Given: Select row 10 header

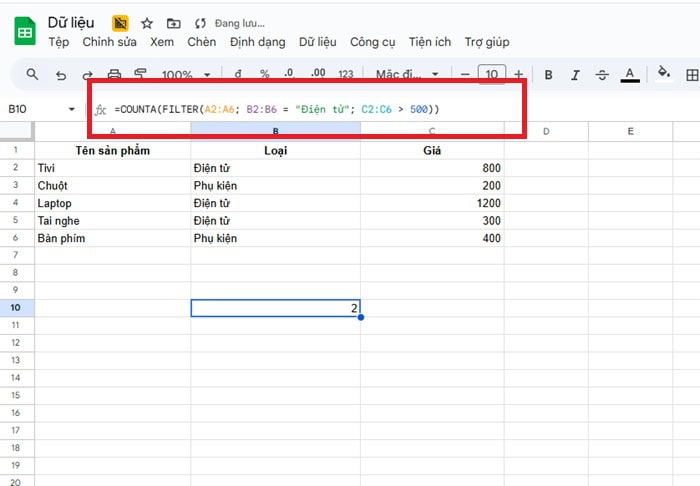Looking at the screenshot, I should tap(16, 307).
